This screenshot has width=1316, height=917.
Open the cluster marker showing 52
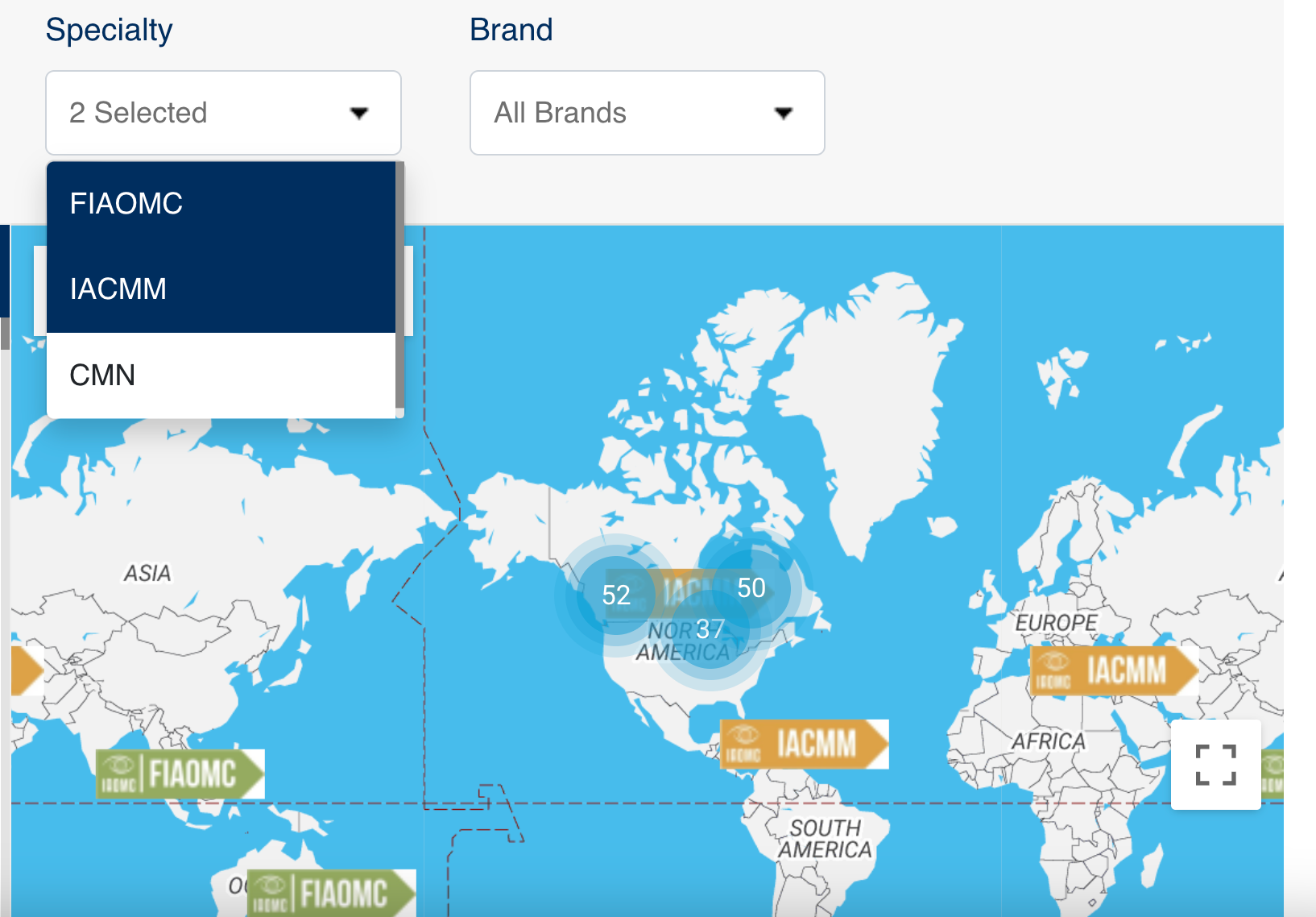click(616, 595)
